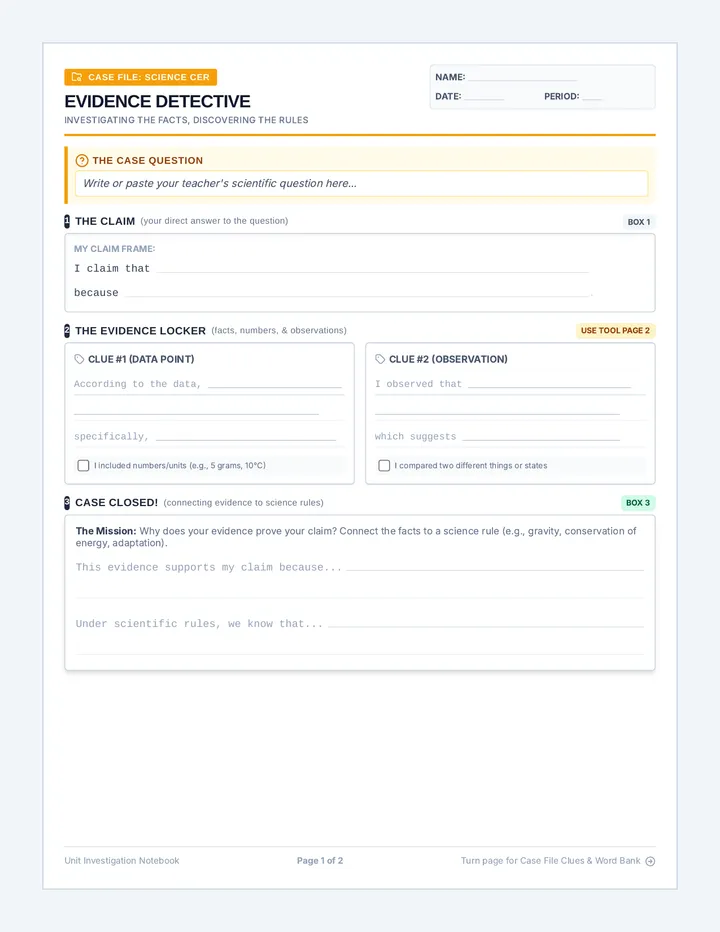This screenshot has height=932, width=720.
Task: Check 'I compared two different things' checkbox
Action: tap(384, 465)
